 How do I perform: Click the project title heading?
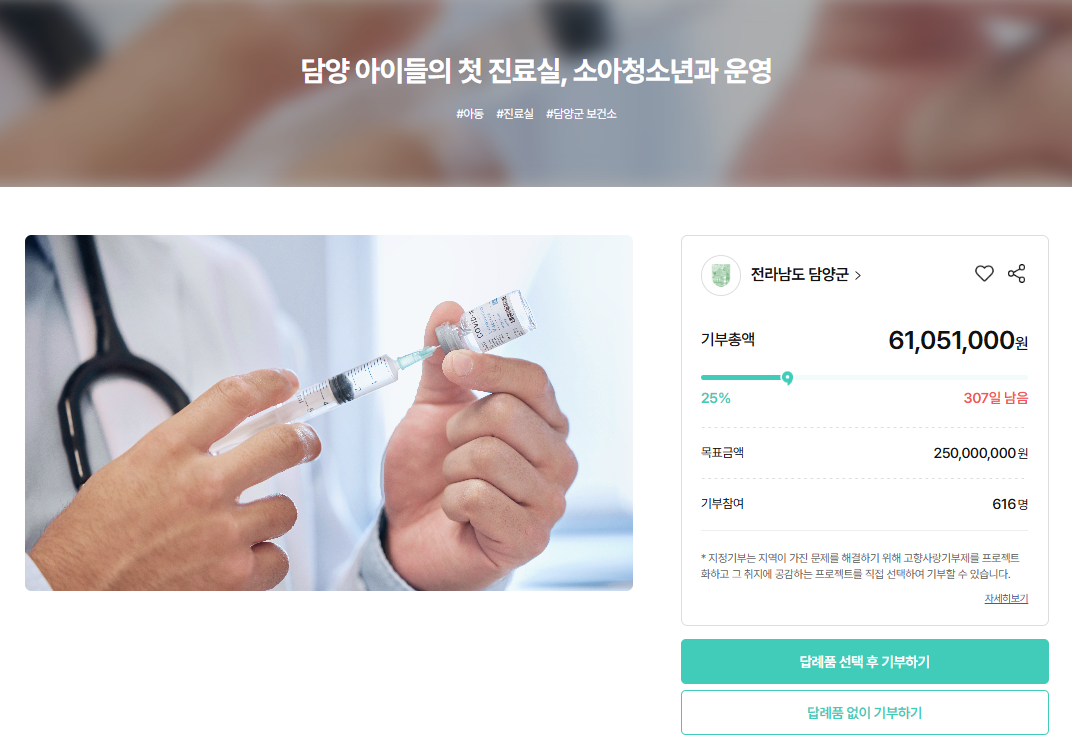point(536,70)
